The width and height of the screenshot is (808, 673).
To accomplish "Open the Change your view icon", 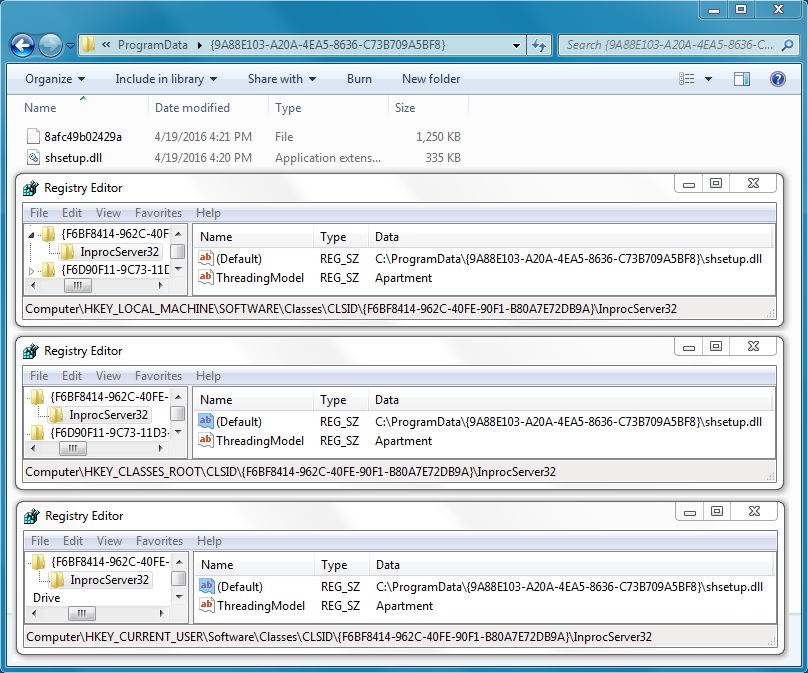I will (687, 79).
